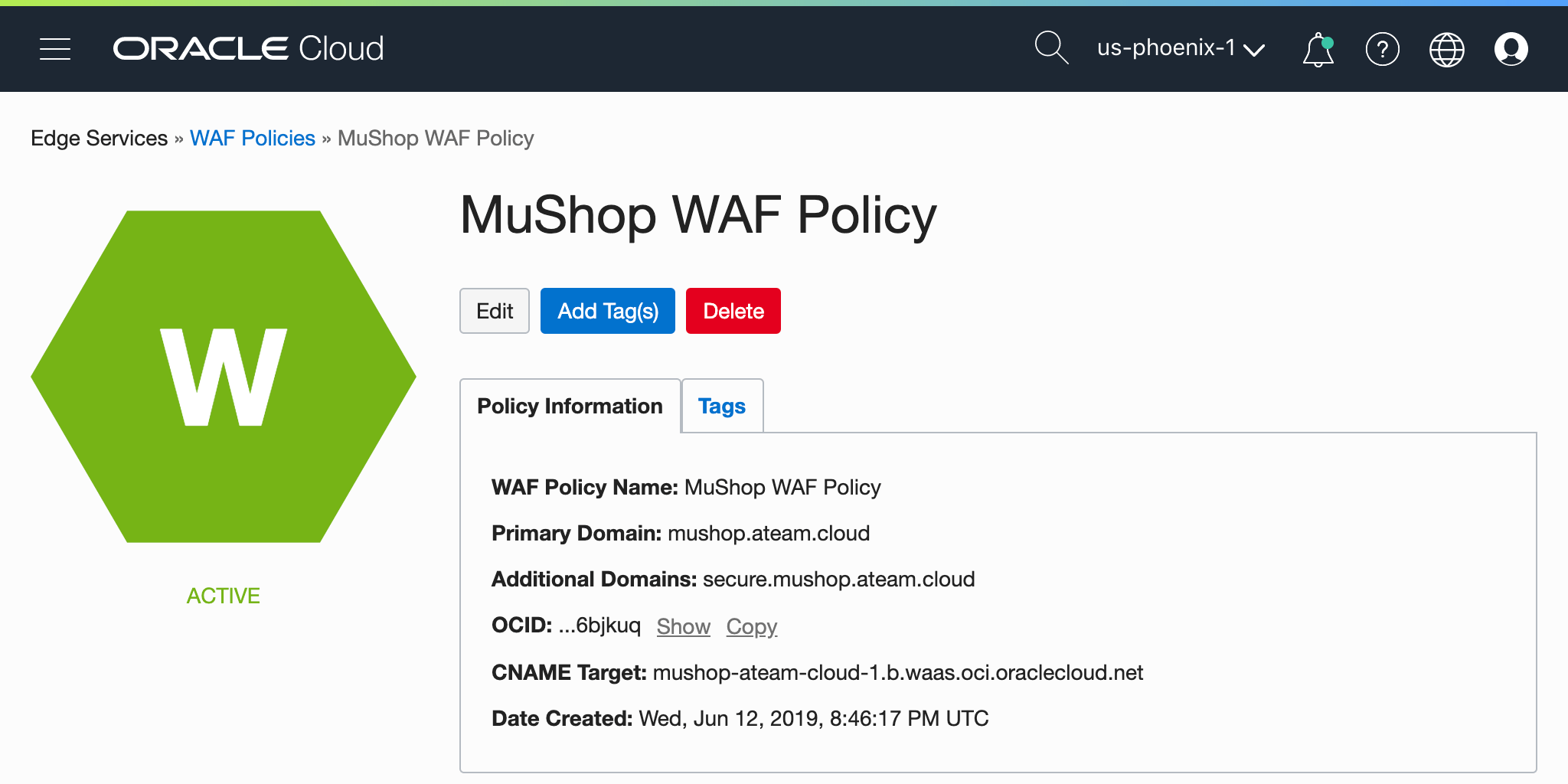The height and width of the screenshot is (784, 1568).
Task: Click the Oracle Cloud logo
Action: coord(248,49)
